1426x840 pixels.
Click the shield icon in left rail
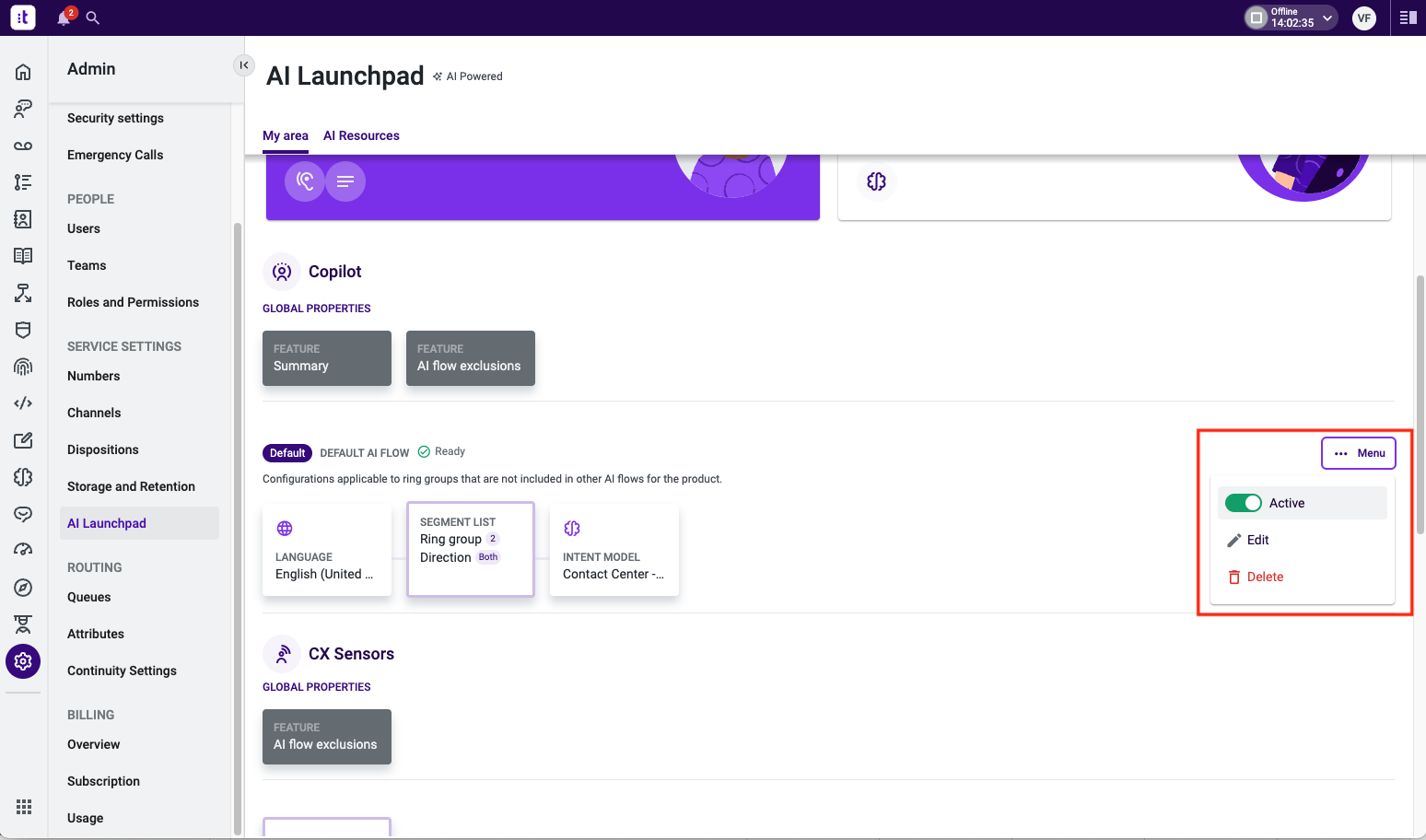tap(23, 330)
